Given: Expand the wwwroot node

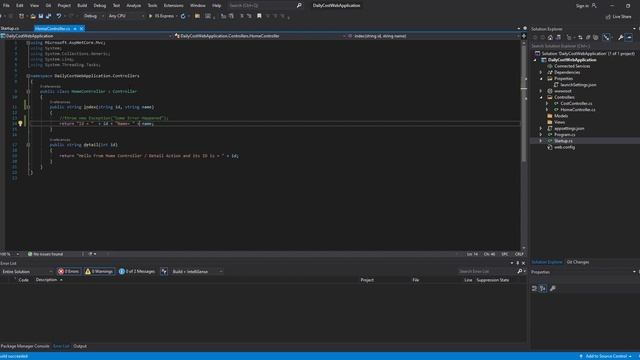Looking at the screenshot, I should click(x=541, y=91).
